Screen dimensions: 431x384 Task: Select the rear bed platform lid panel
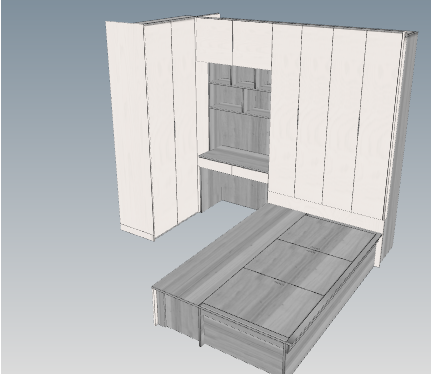tap(328, 237)
